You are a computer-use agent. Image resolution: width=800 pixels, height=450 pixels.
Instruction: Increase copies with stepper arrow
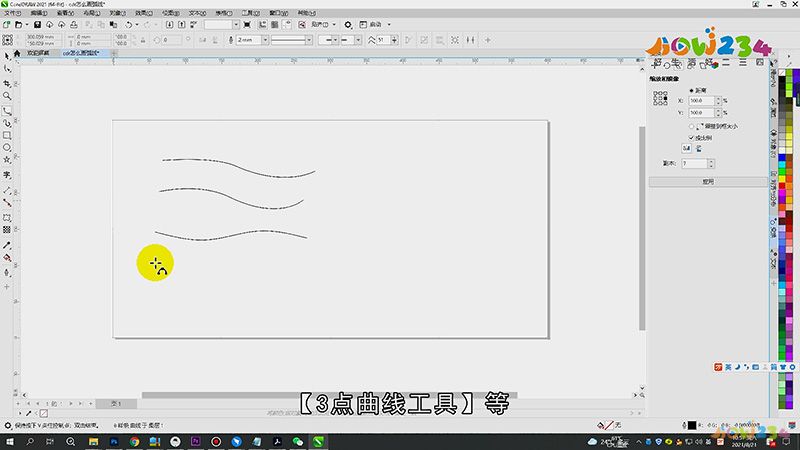711,161
